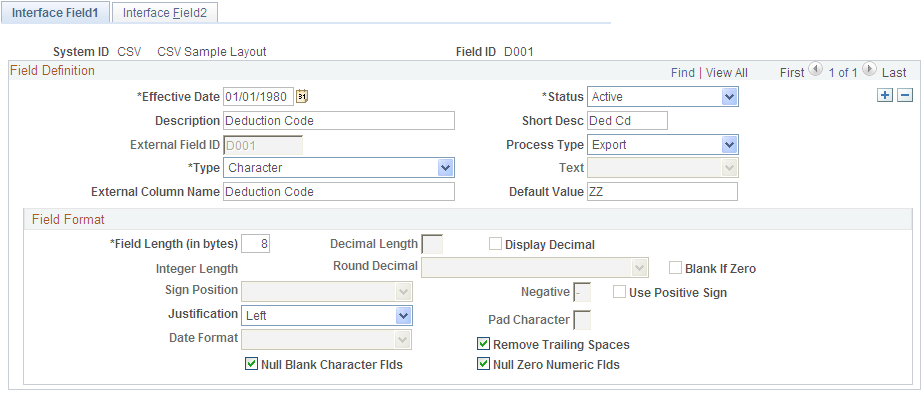Uncheck Null Blank Character Flds

coord(251,364)
